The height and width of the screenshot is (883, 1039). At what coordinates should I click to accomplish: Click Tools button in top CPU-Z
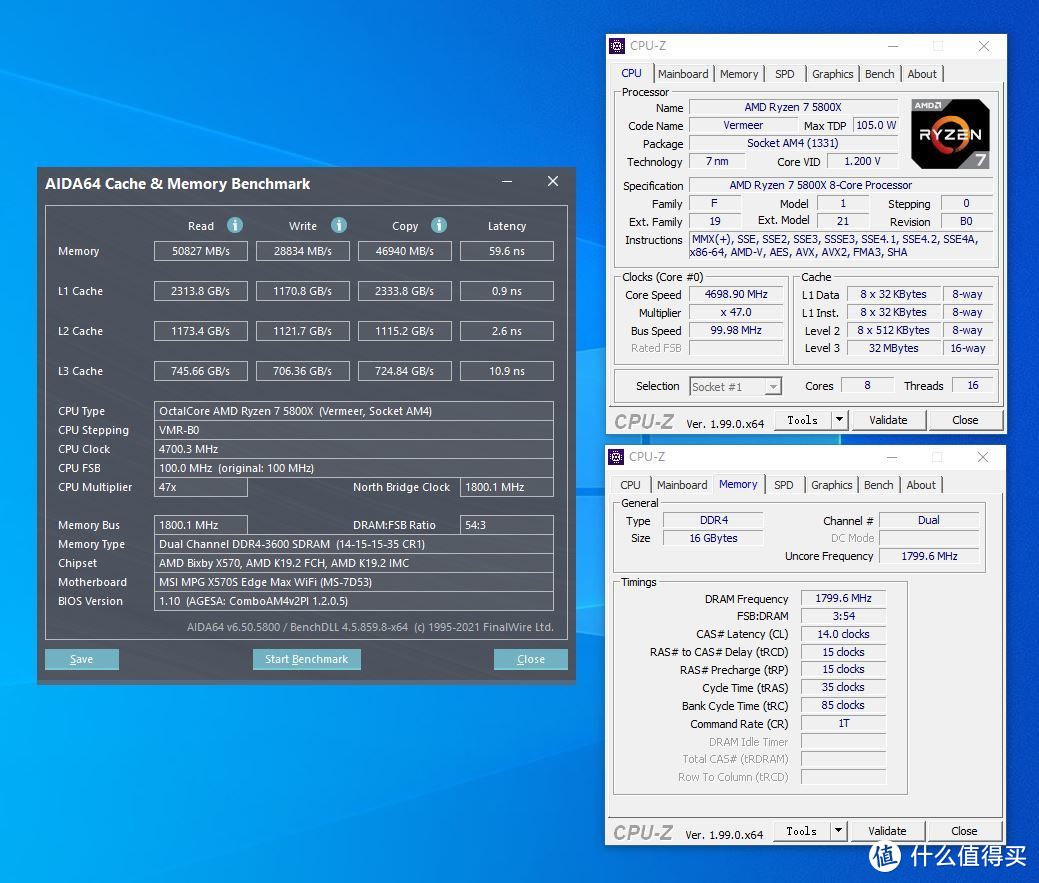pyautogui.click(x=803, y=419)
